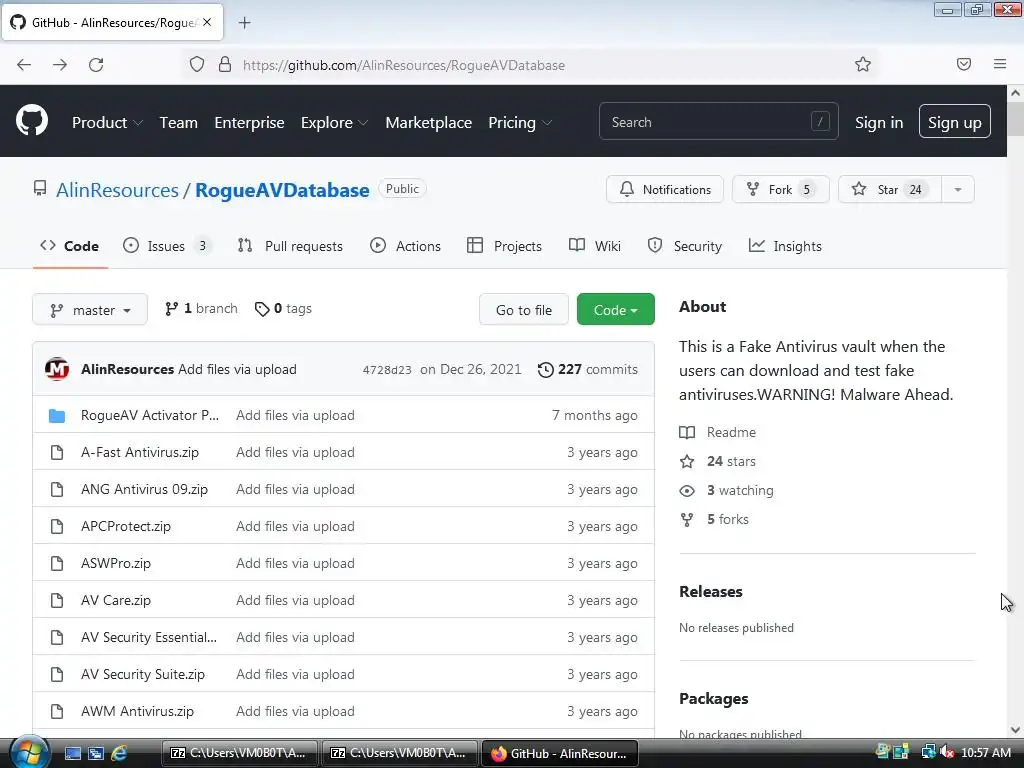This screenshot has width=1024, height=768.
Task: Open the Windows Start orb
Action: 29,752
